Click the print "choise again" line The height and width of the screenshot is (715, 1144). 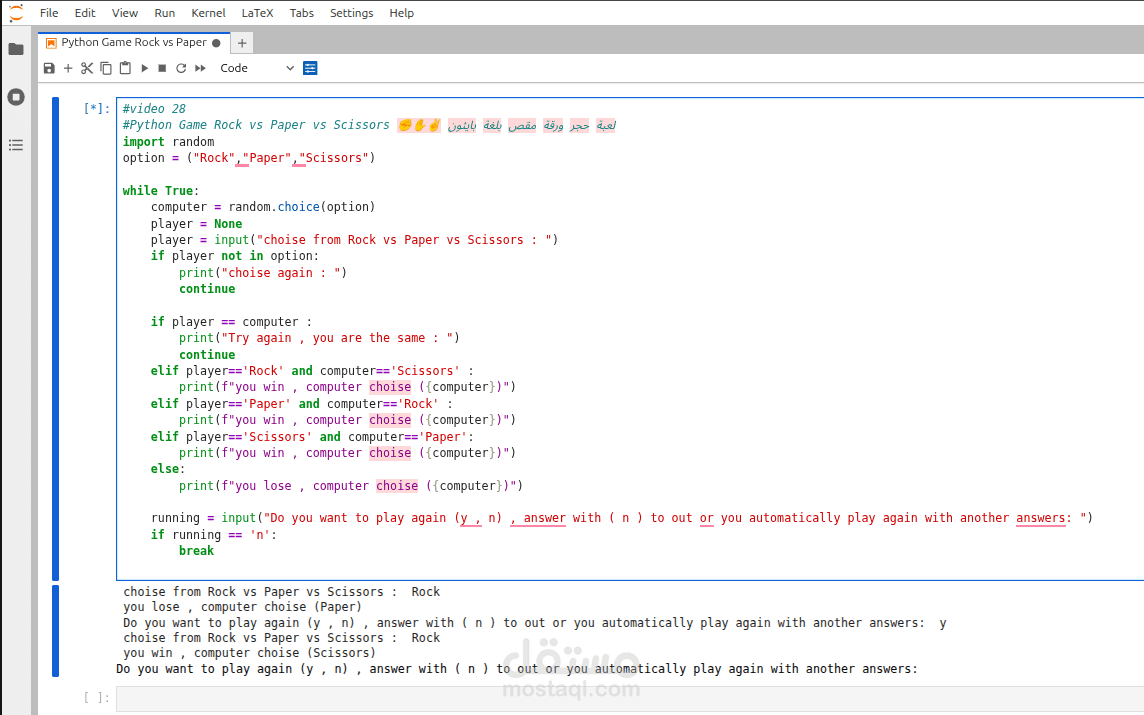click(x=263, y=273)
